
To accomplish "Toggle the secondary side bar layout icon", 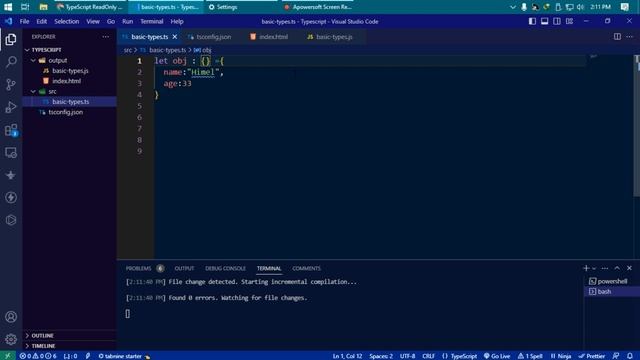I will click(557, 21).
